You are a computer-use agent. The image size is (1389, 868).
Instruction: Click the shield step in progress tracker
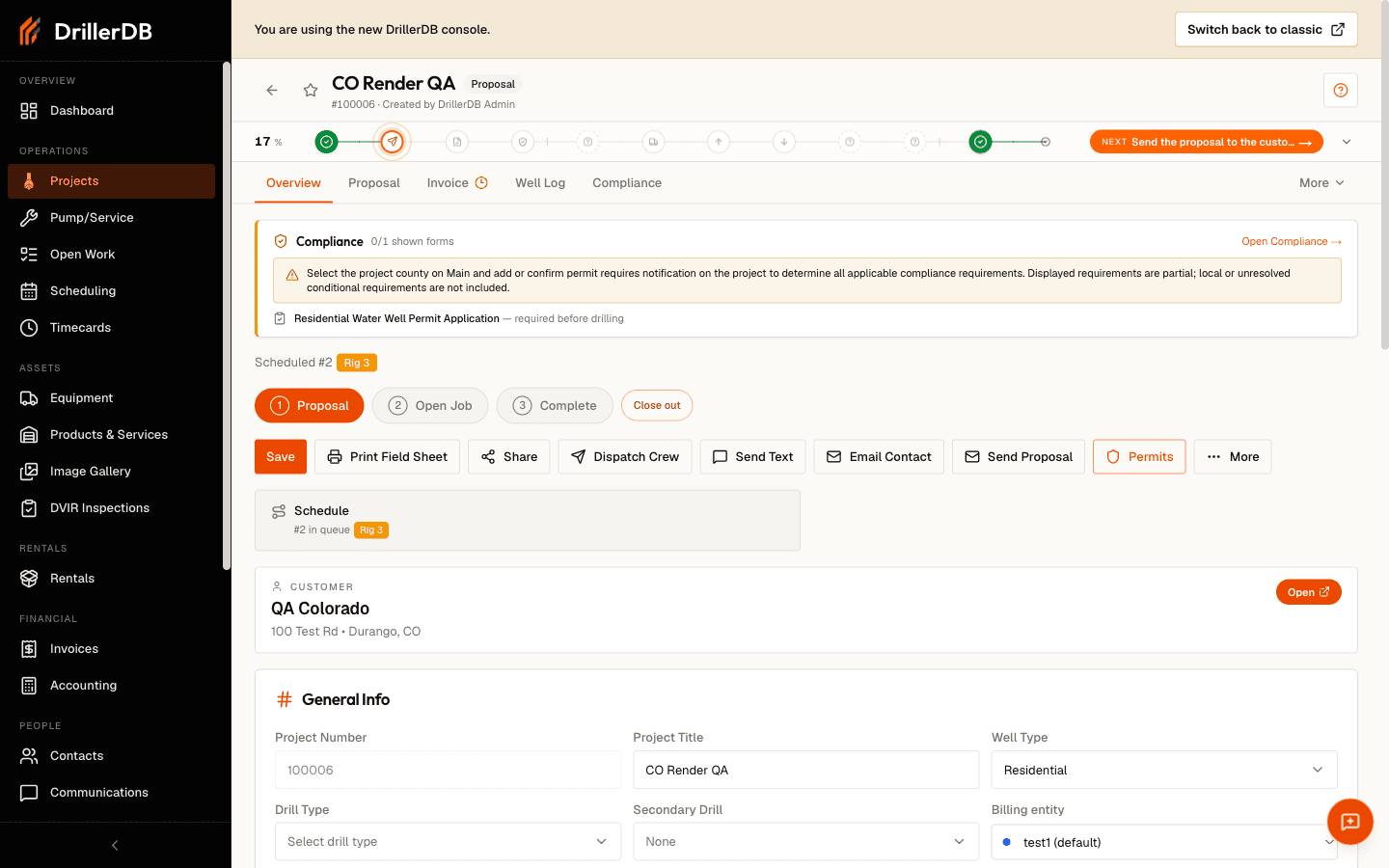click(523, 142)
